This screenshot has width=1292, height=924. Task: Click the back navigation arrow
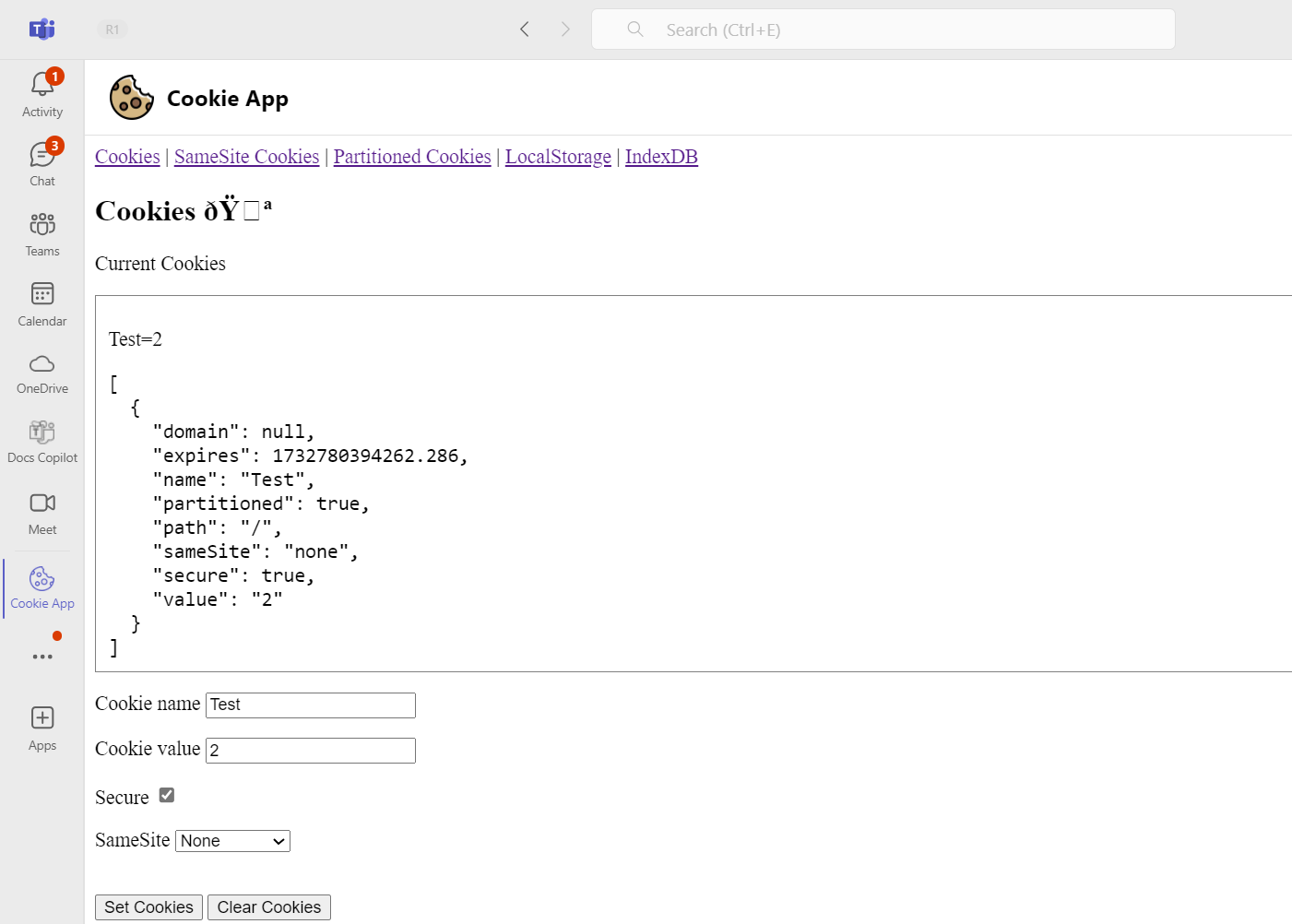click(x=524, y=29)
